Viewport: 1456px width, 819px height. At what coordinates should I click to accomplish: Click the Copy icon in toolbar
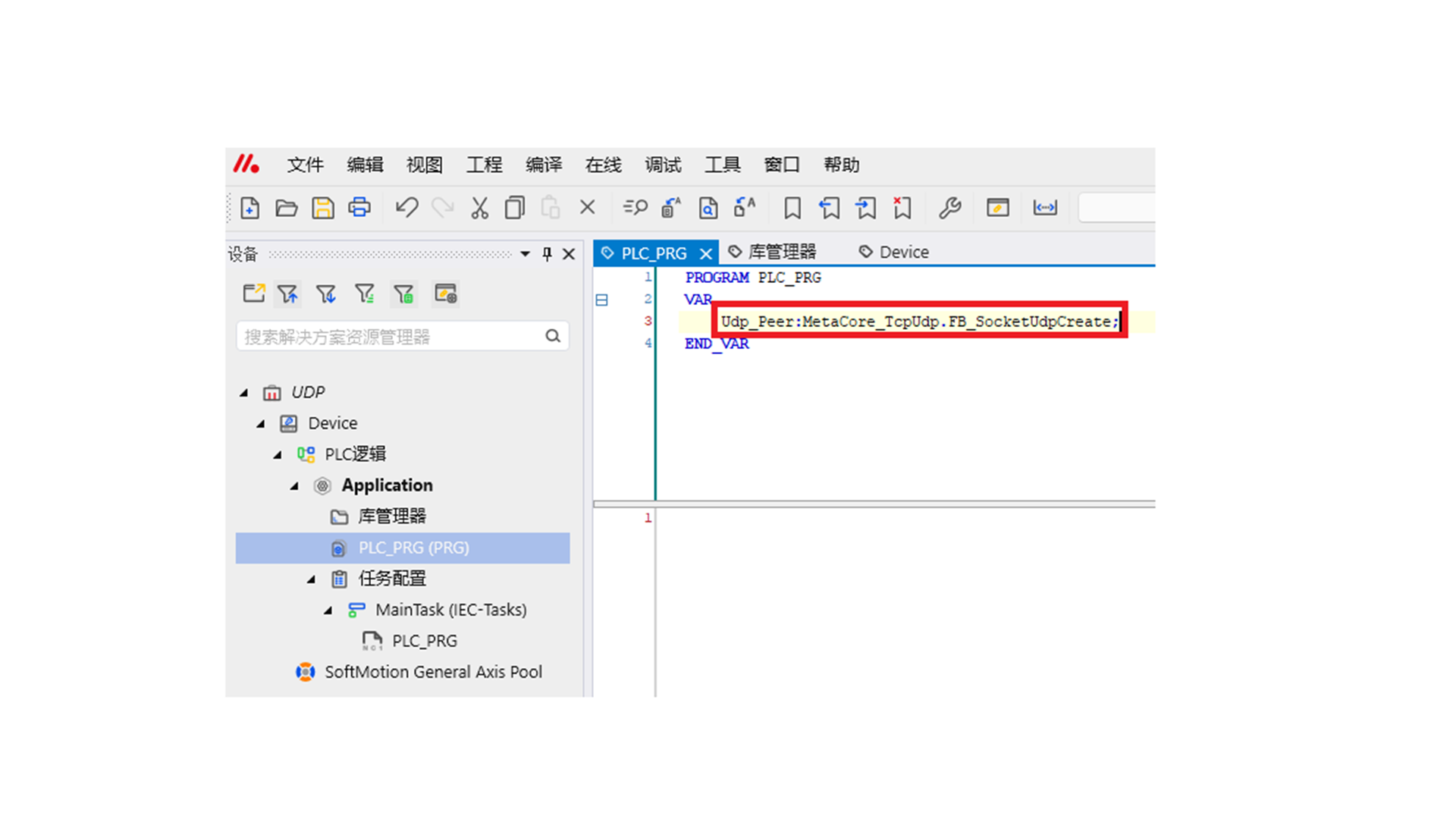pos(515,208)
